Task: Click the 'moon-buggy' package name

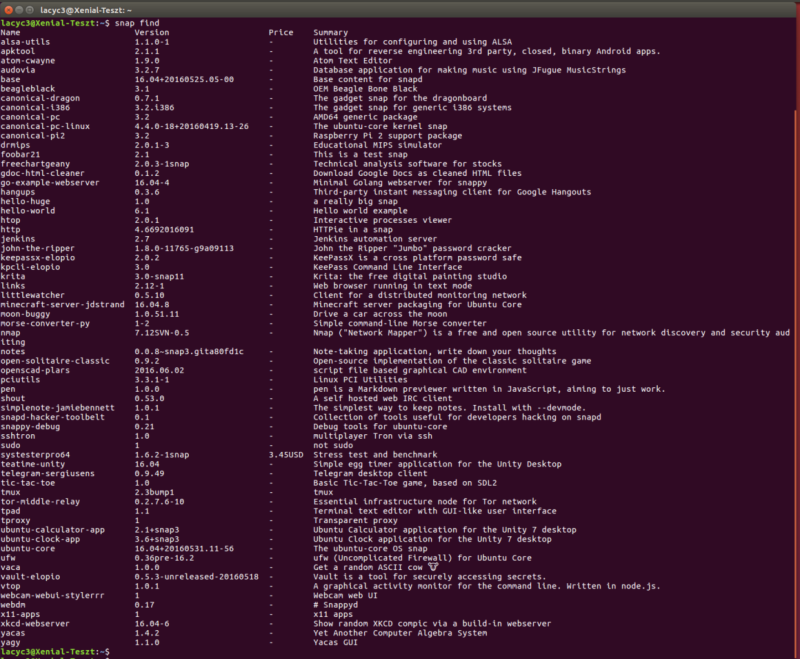Action: (x=25, y=314)
